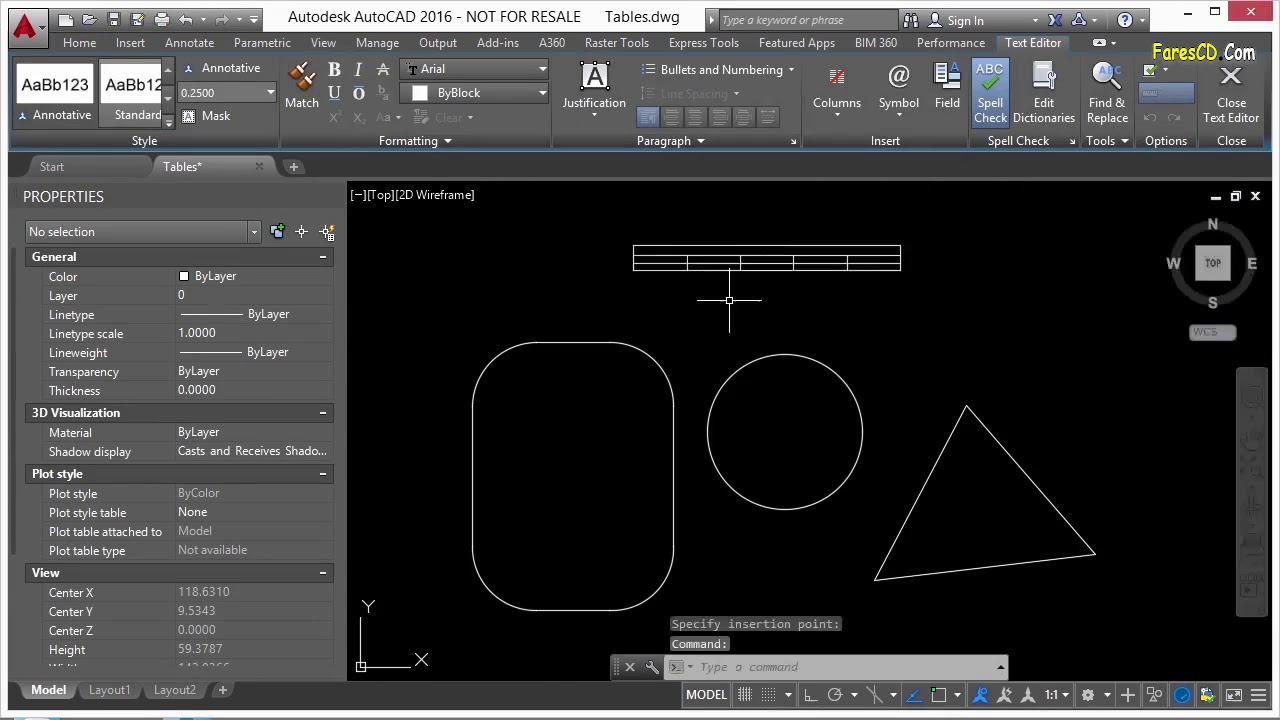1280x720 pixels.
Task: Open the Annotate ribbon tab
Action: 189,43
